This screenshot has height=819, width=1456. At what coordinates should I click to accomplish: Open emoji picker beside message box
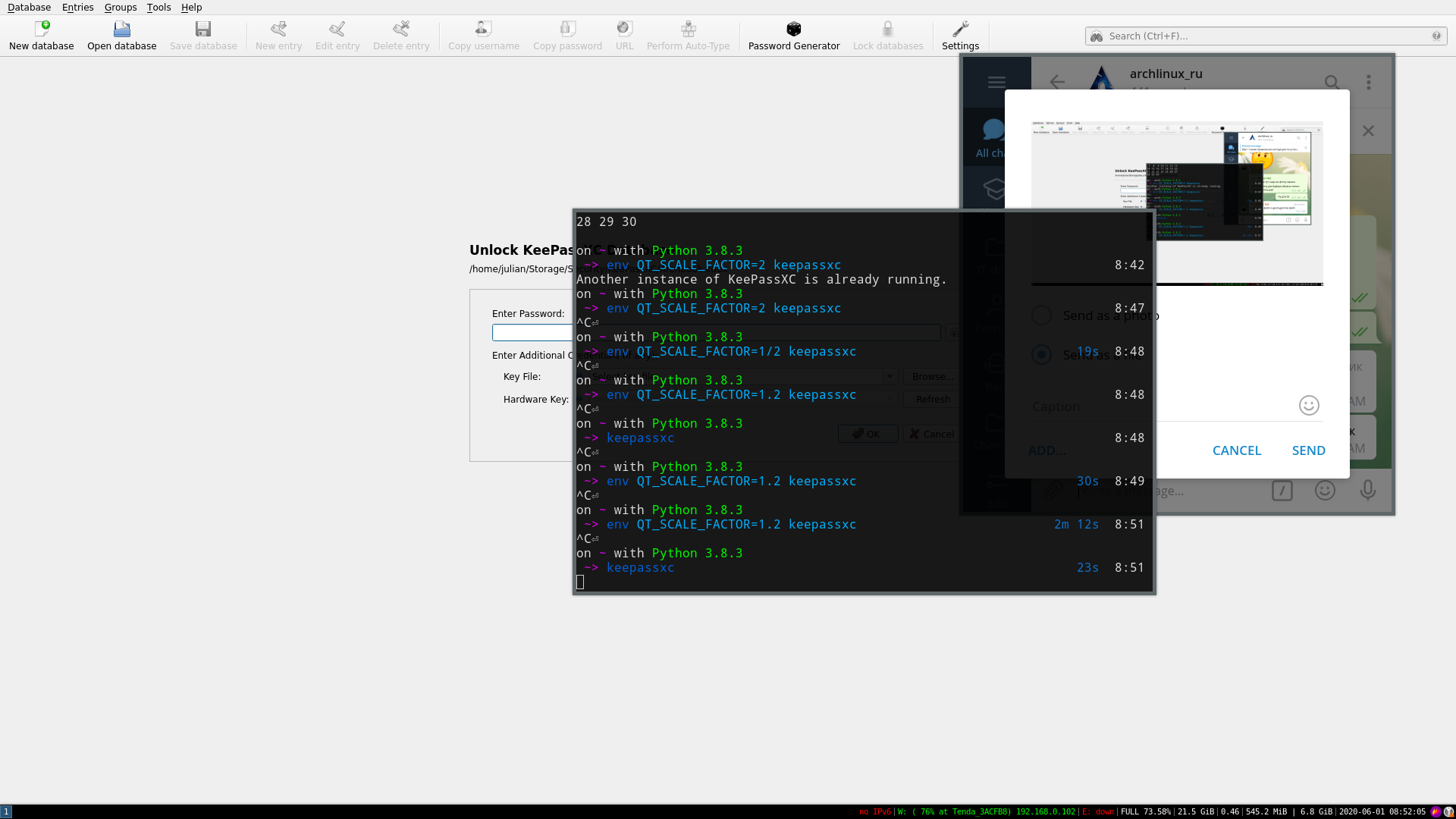pos(1325,491)
